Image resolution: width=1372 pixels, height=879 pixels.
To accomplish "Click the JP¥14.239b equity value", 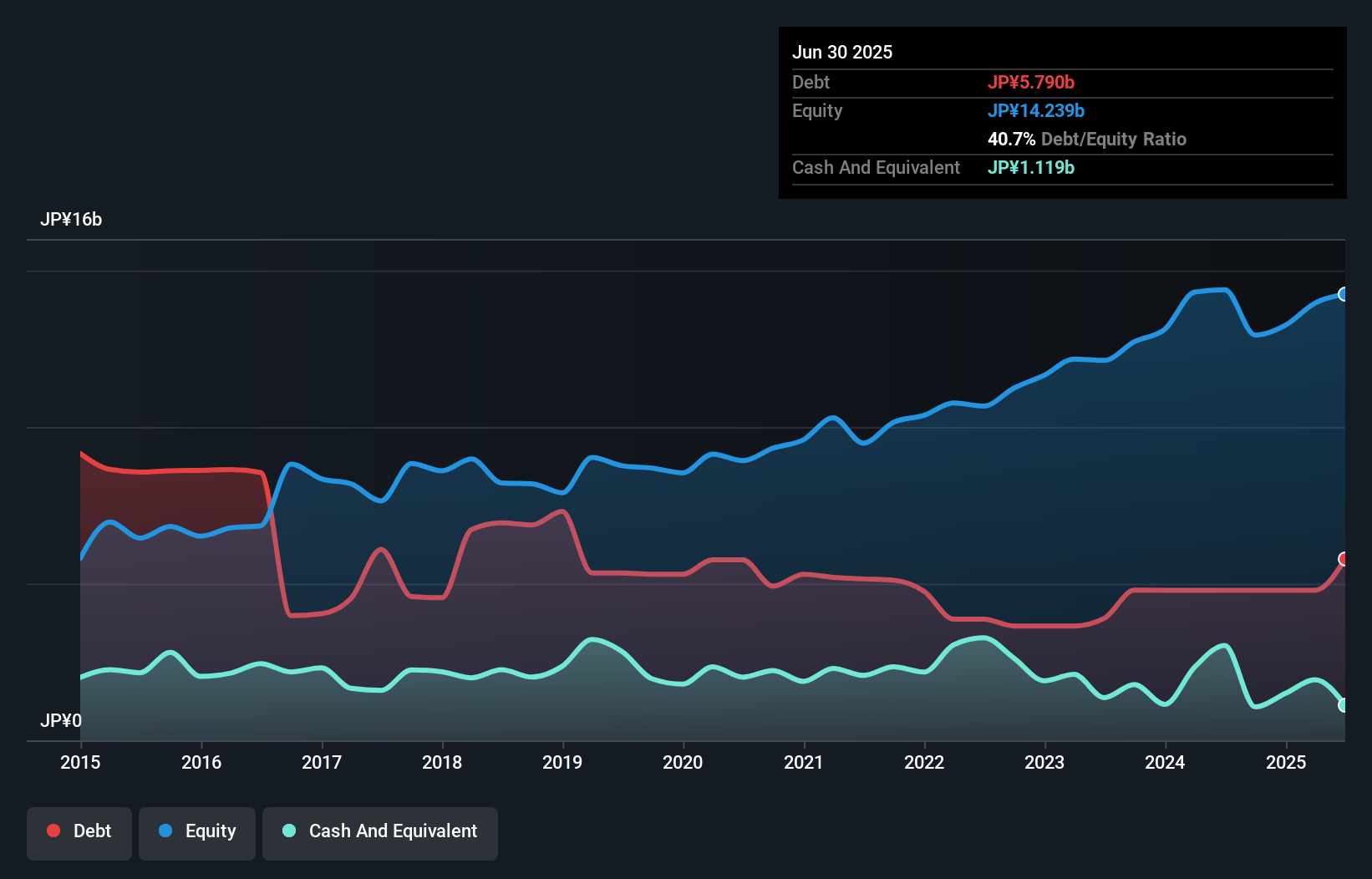I will coord(1036,110).
